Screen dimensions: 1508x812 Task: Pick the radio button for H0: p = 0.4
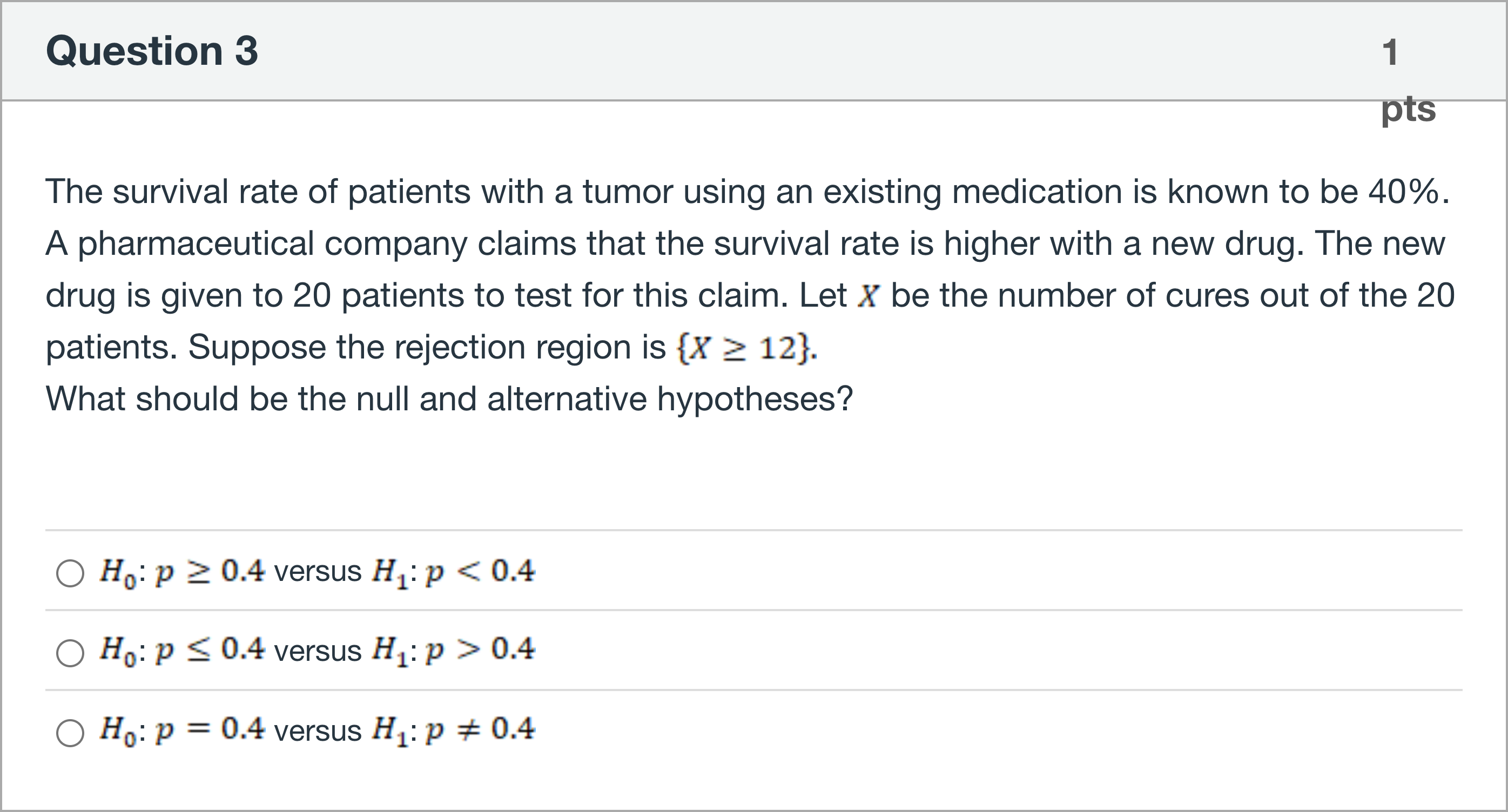70,733
